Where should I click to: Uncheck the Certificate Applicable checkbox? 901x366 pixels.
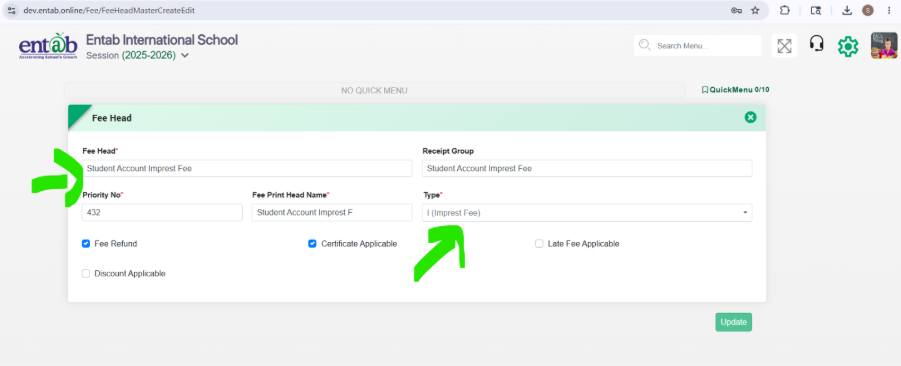click(313, 244)
